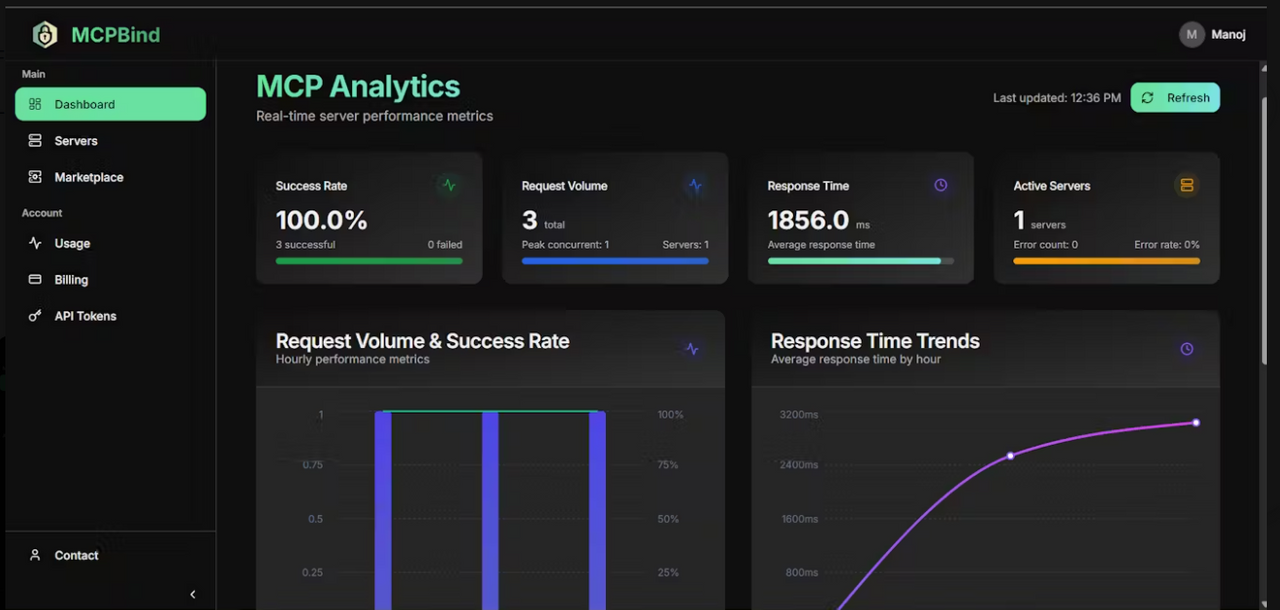Click the Active Servers server icon

click(1187, 185)
